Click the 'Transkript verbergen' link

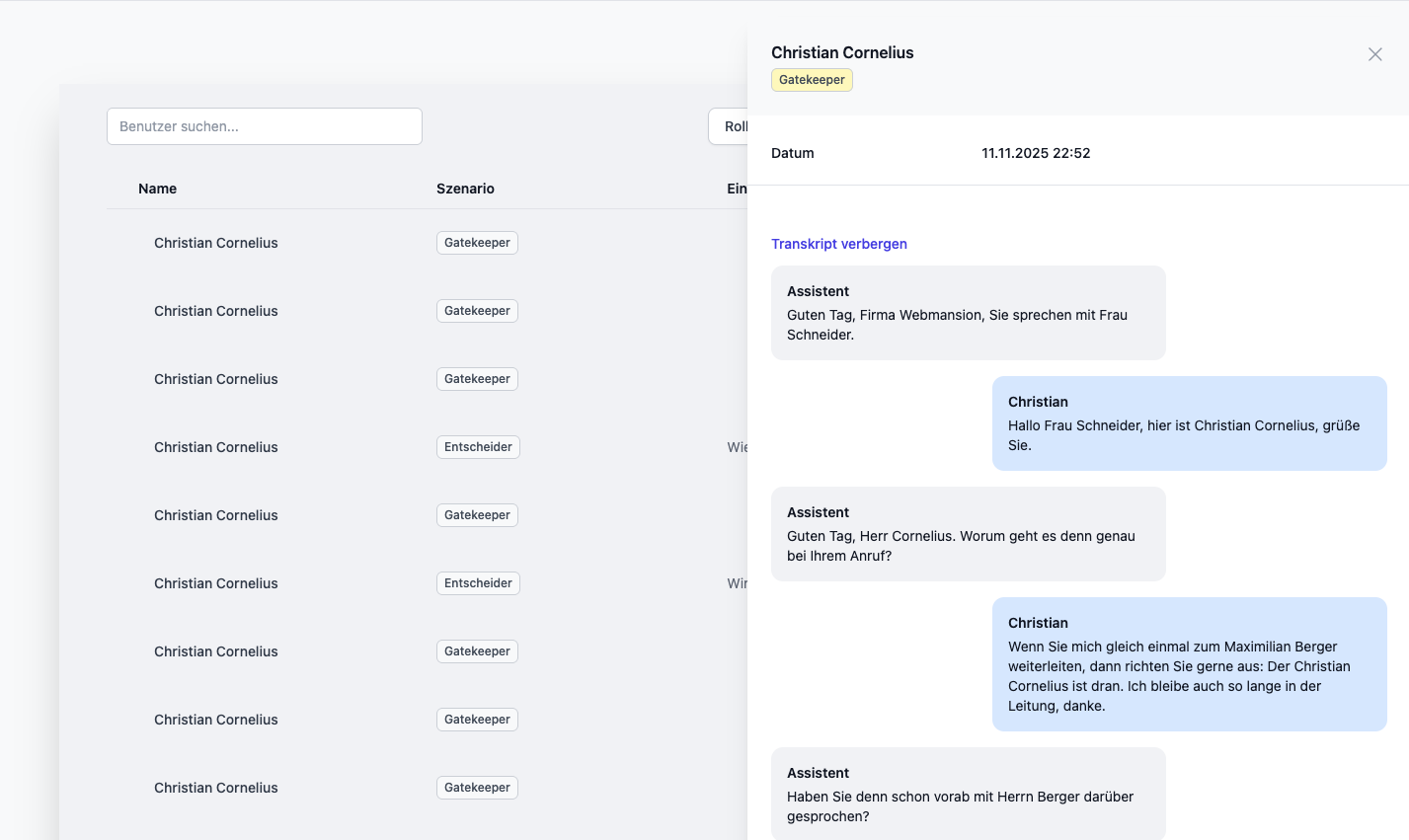click(x=838, y=244)
